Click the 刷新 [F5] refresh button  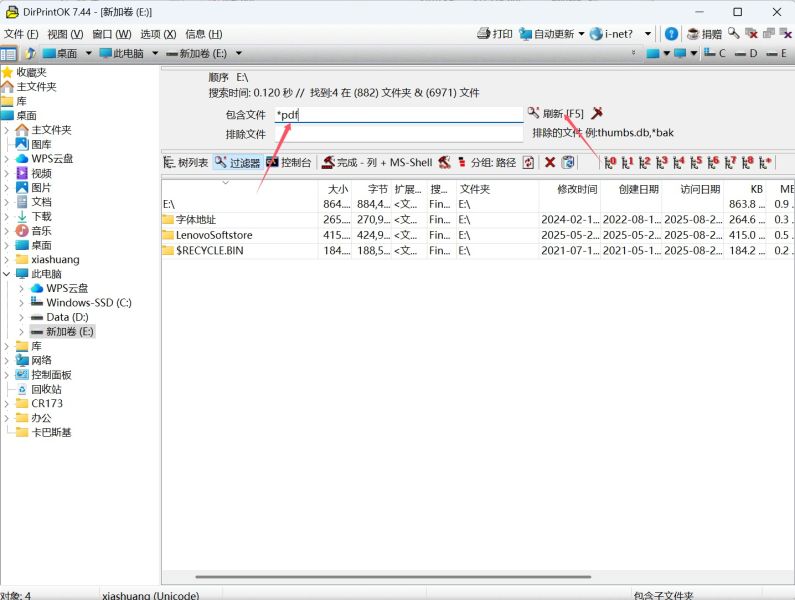point(556,114)
